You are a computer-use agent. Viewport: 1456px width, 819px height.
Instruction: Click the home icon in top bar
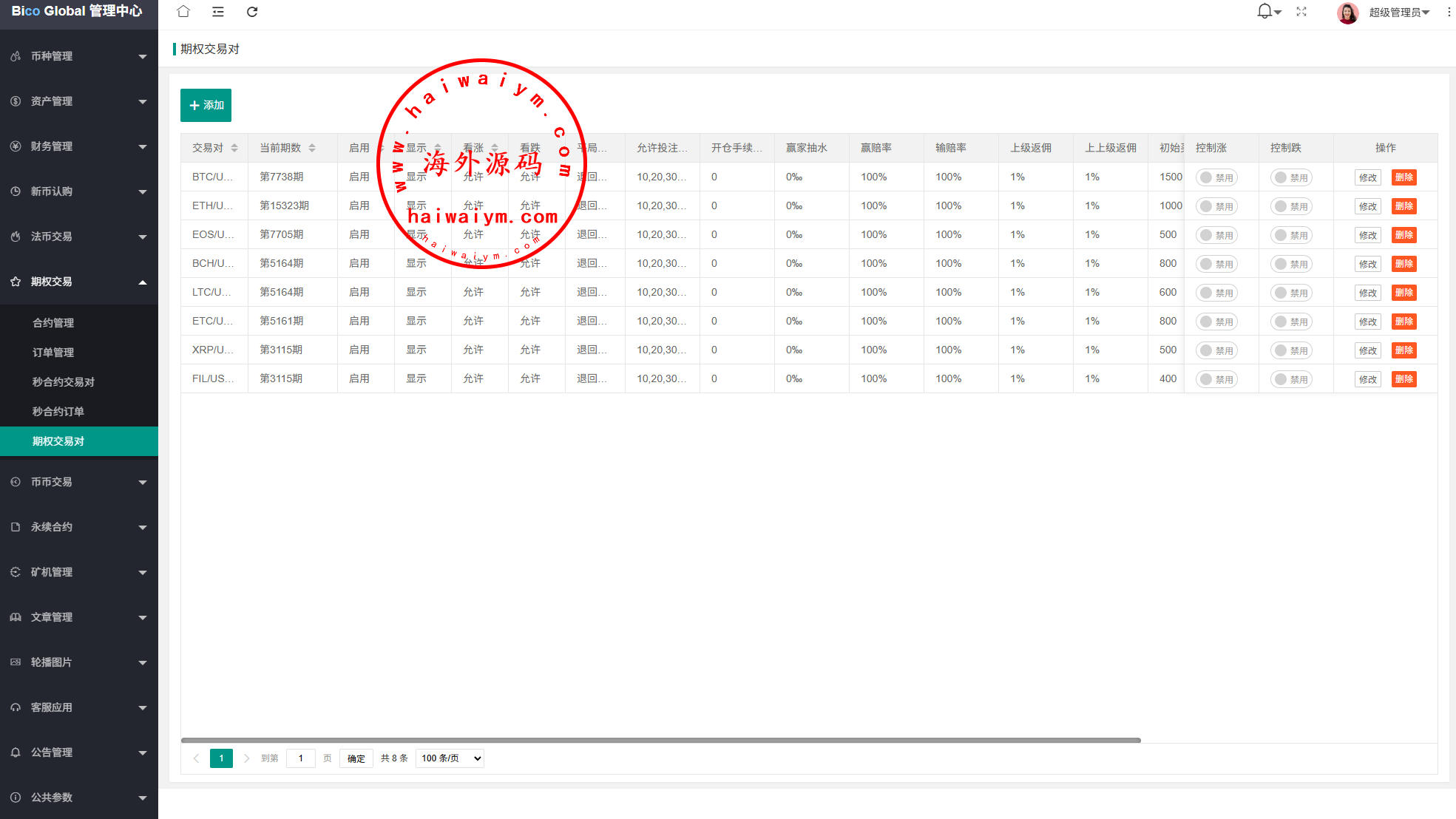183,12
